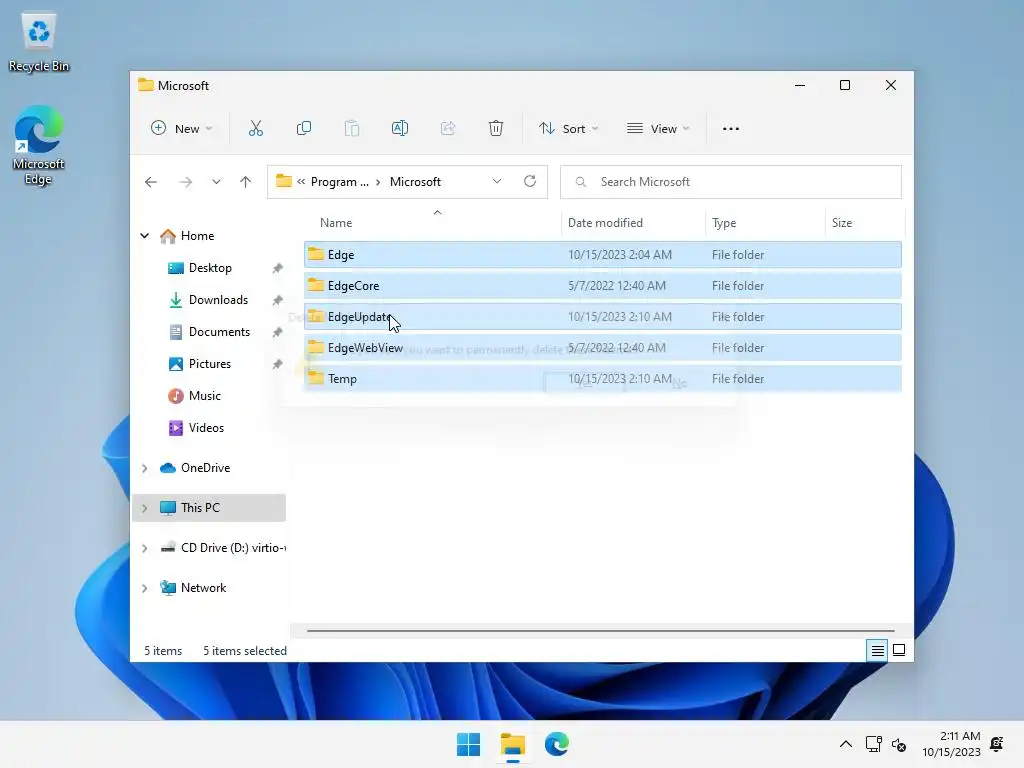Open Documents in navigation pane
The width and height of the screenshot is (1024, 768).
pyautogui.click(x=209, y=332)
